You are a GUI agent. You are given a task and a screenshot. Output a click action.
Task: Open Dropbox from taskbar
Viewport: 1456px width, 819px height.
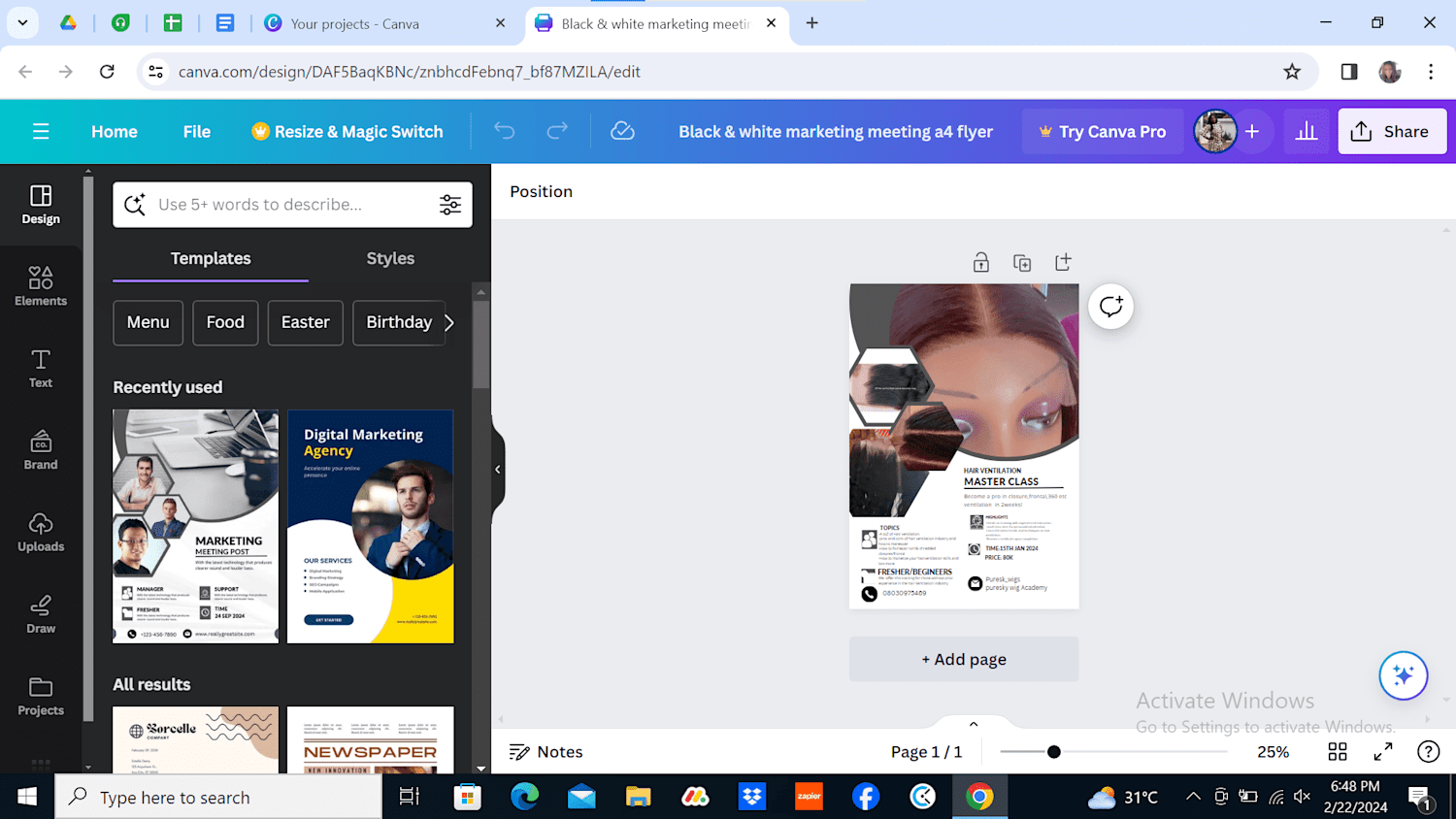(x=752, y=797)
